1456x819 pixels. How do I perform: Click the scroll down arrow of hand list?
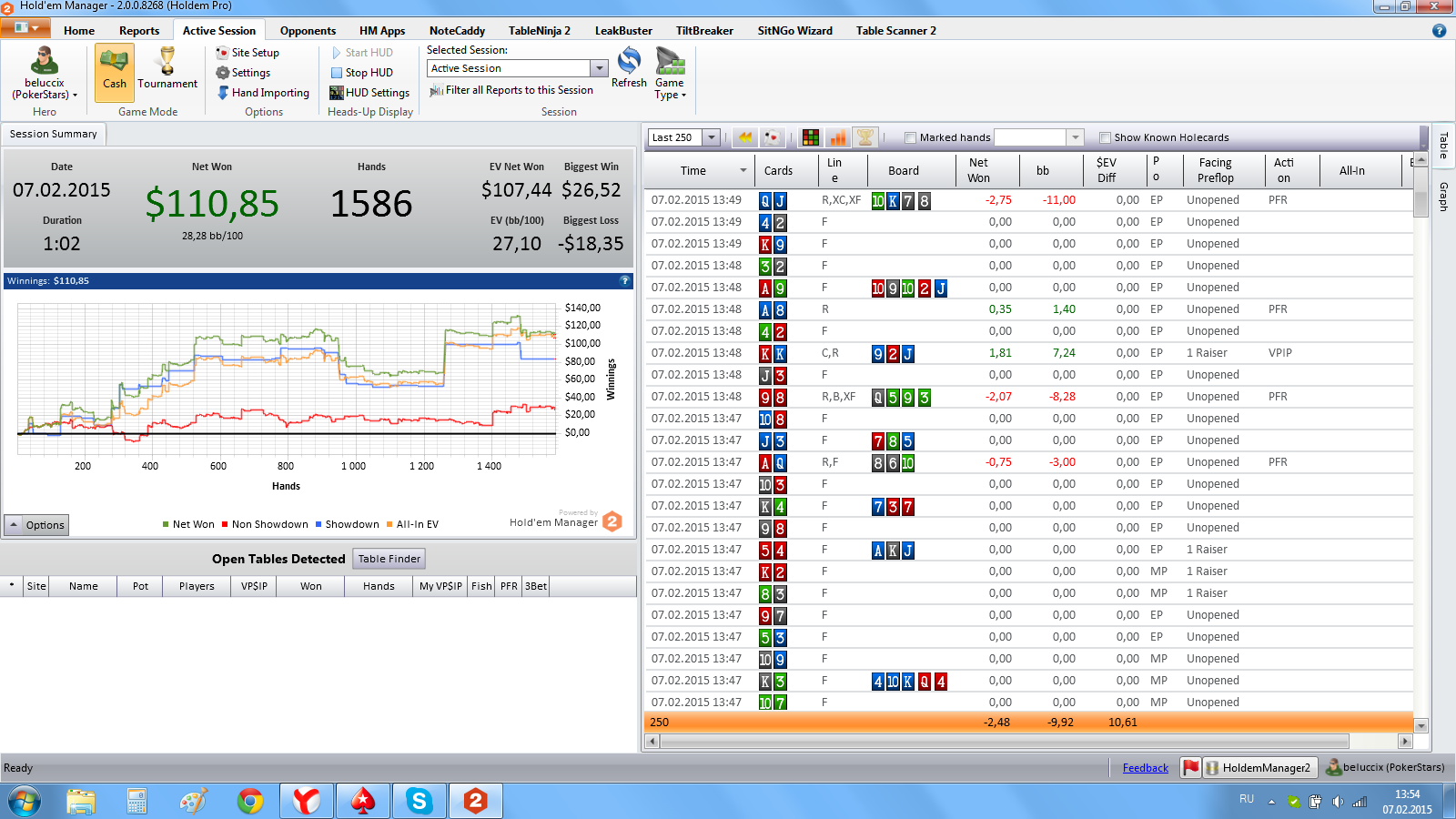point(1421,726)
